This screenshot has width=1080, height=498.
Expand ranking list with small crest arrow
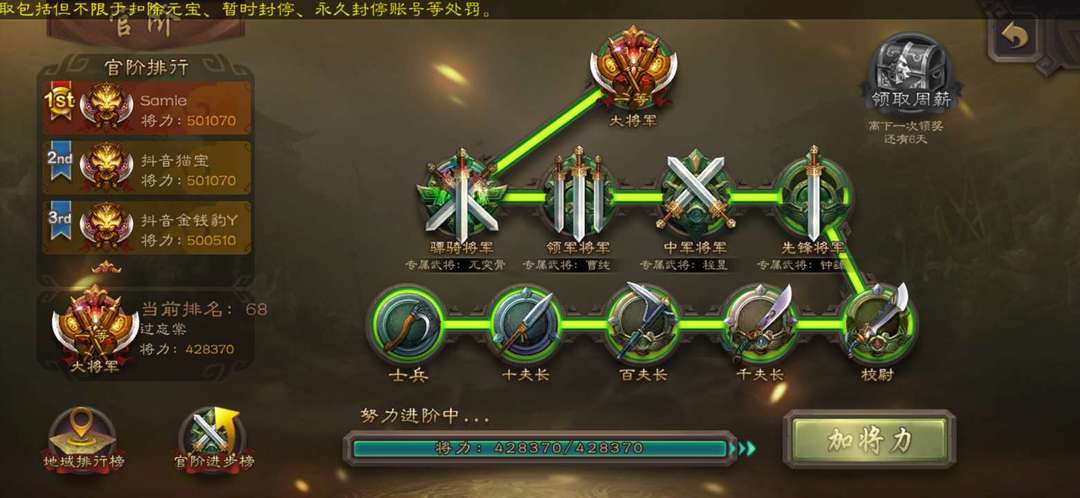click(106, 267)
